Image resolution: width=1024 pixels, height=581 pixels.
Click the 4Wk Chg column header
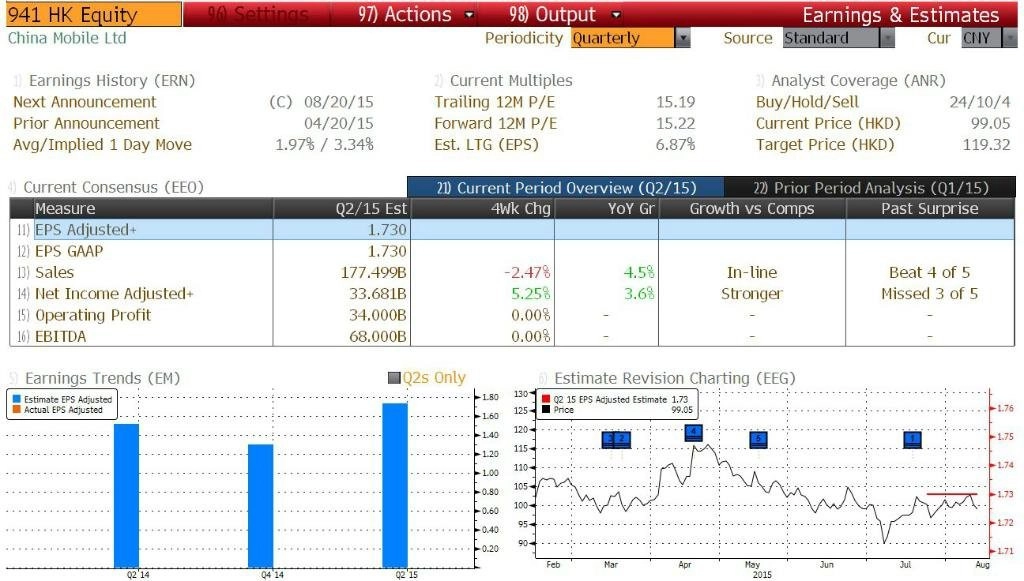point(483,208)
